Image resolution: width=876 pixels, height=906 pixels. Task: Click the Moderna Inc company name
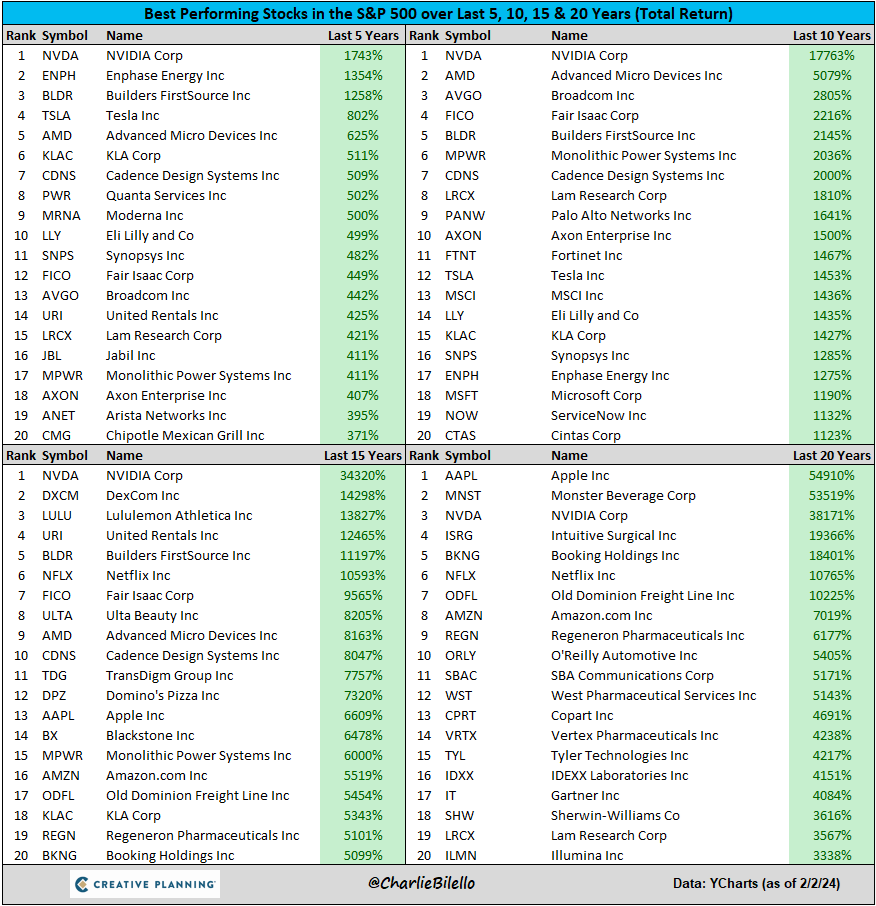[145, 216]
